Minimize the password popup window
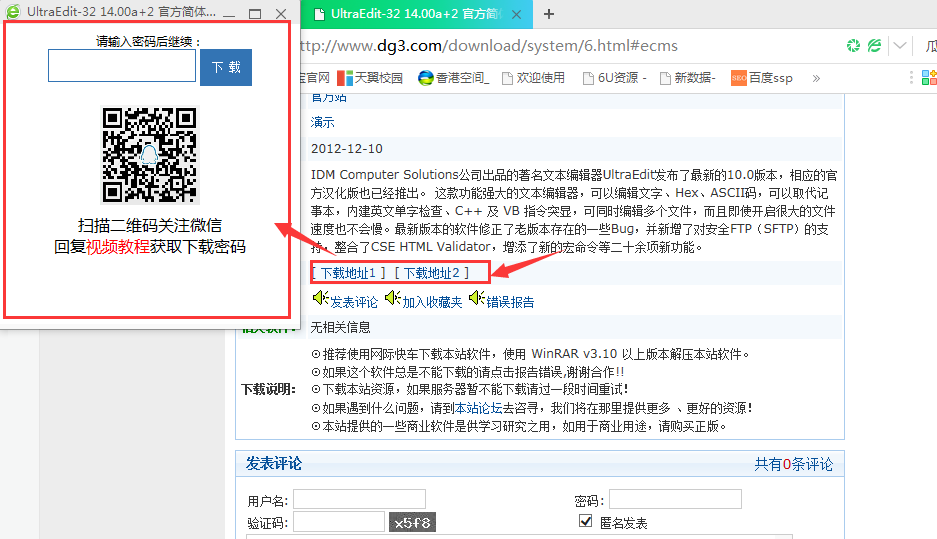The image size is (937, 539). (229, 14)
